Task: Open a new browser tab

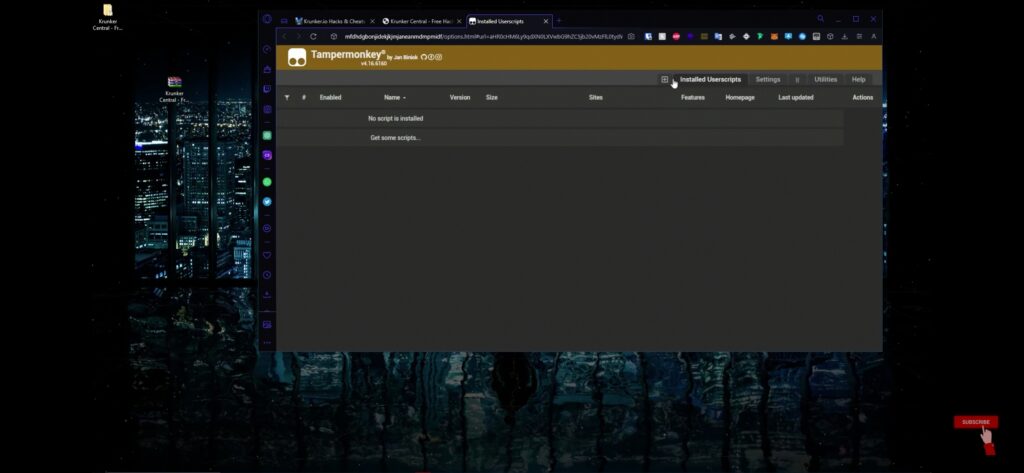Action: [558, 21]
